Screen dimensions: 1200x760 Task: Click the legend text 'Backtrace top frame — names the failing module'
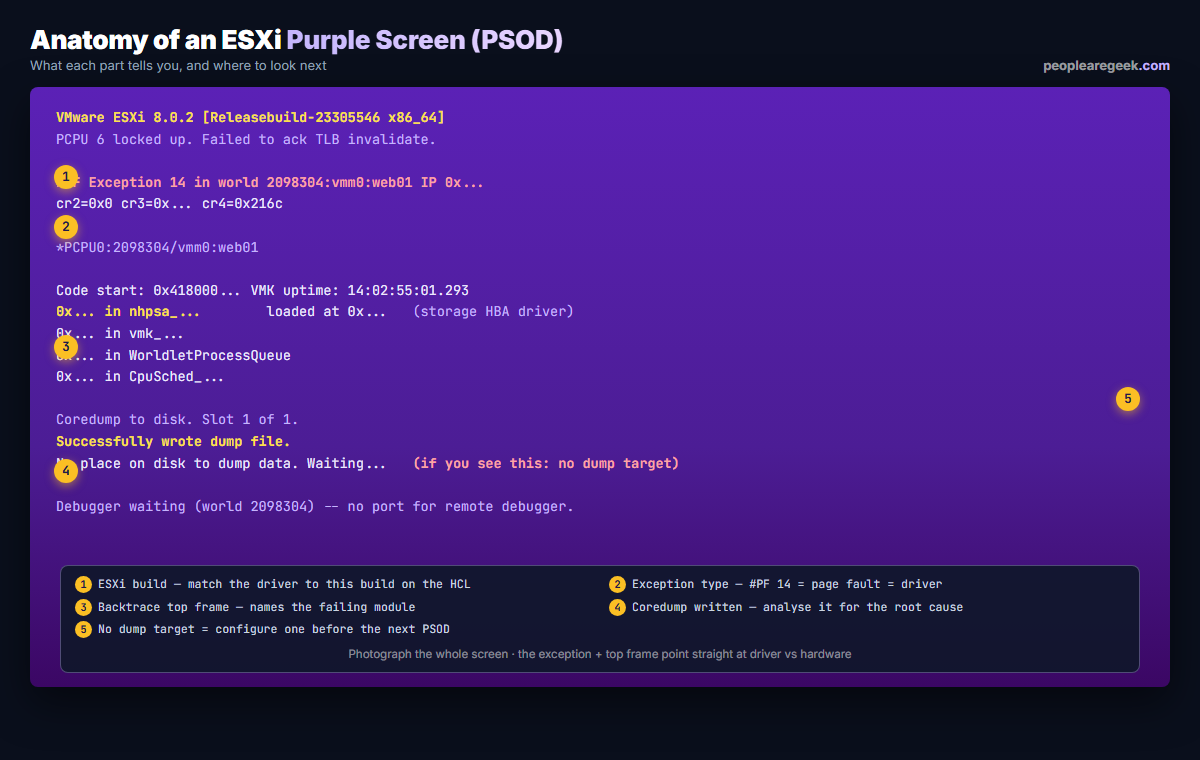[x=256, y=607]
